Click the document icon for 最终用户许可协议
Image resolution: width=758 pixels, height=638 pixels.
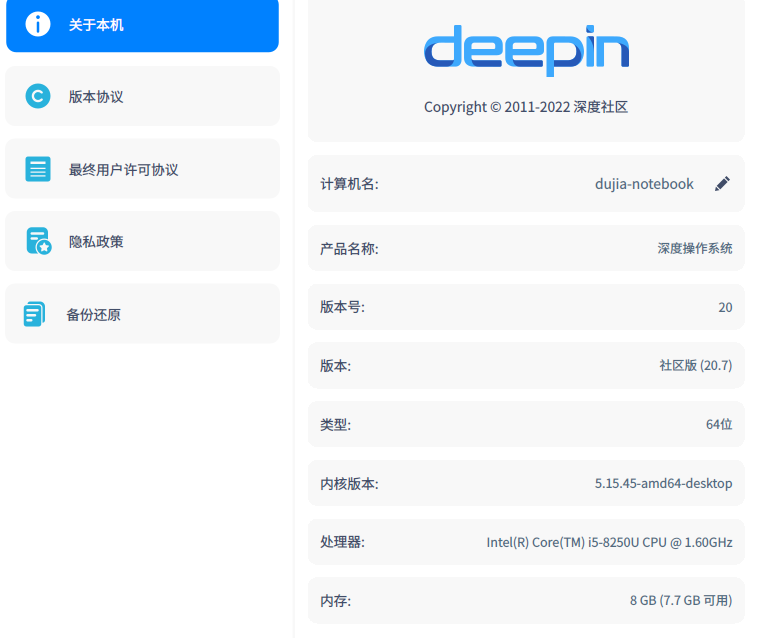(x=38, y=169)
